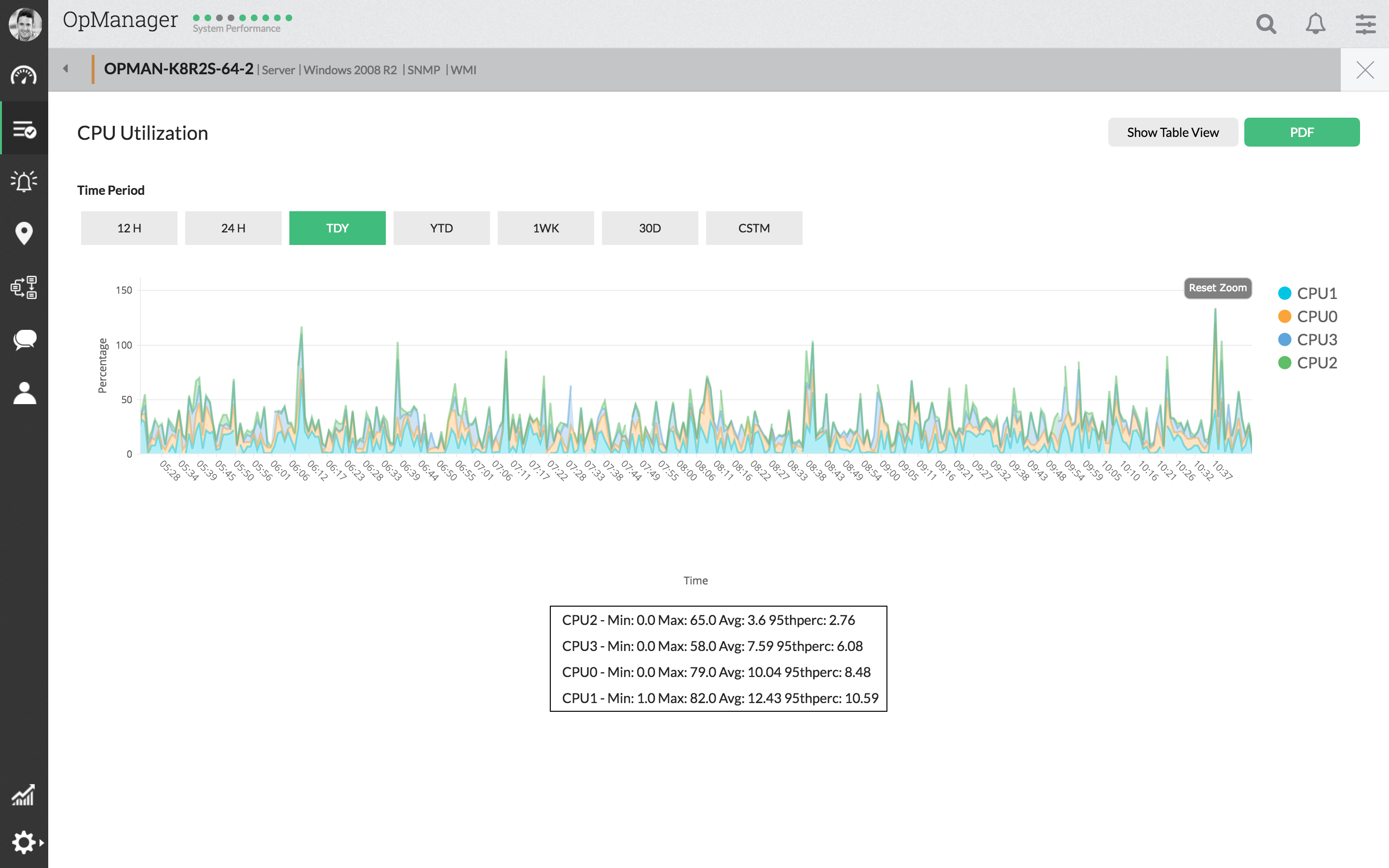1389x868 pixels.
Task: Toggle CPU0 series in chart legend
Action: (1308, 316)
